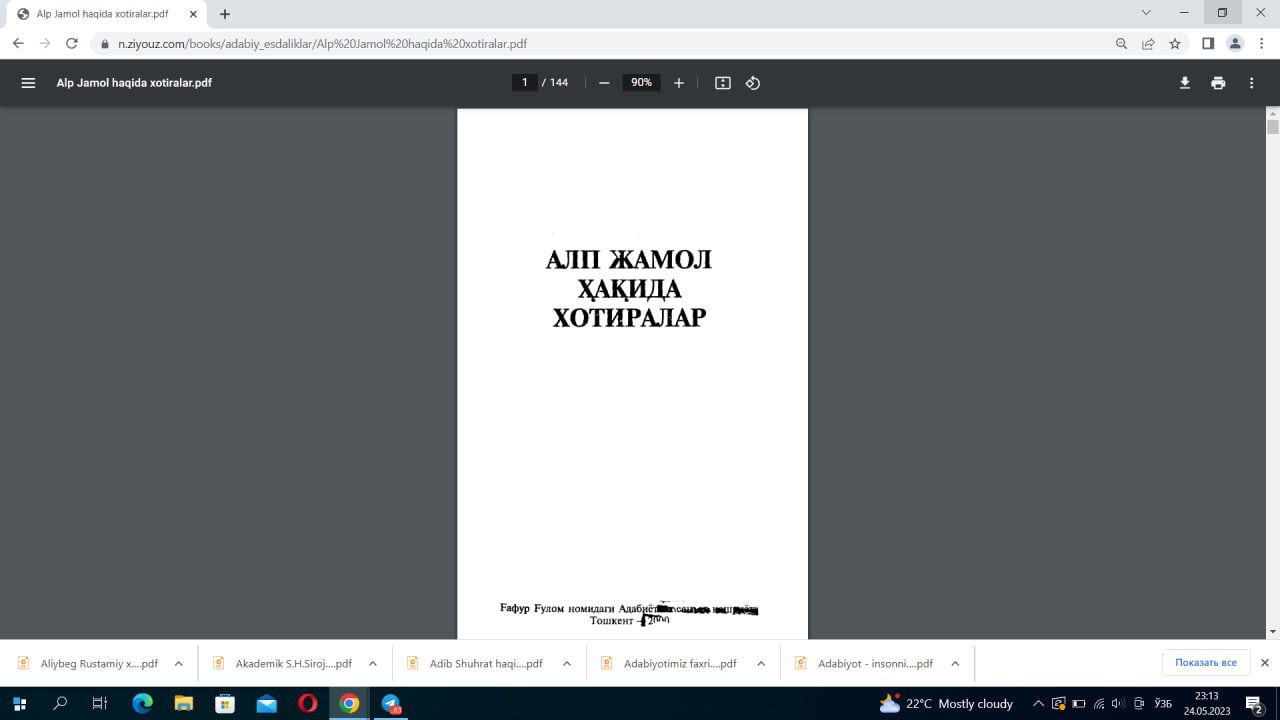Click the address bar URL field
This screenshot has width=1280, height=720.
click(600, 44)
